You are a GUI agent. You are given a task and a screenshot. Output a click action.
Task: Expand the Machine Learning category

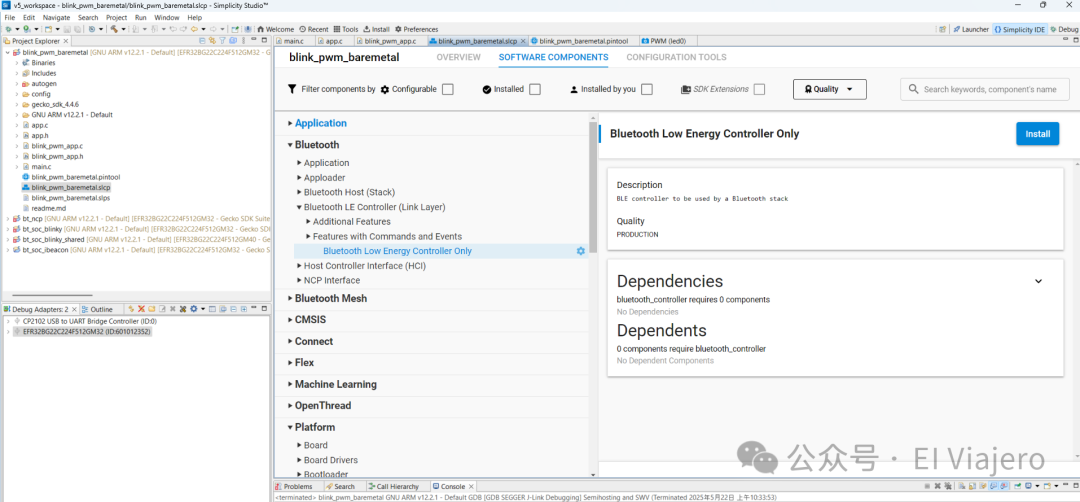290,384
